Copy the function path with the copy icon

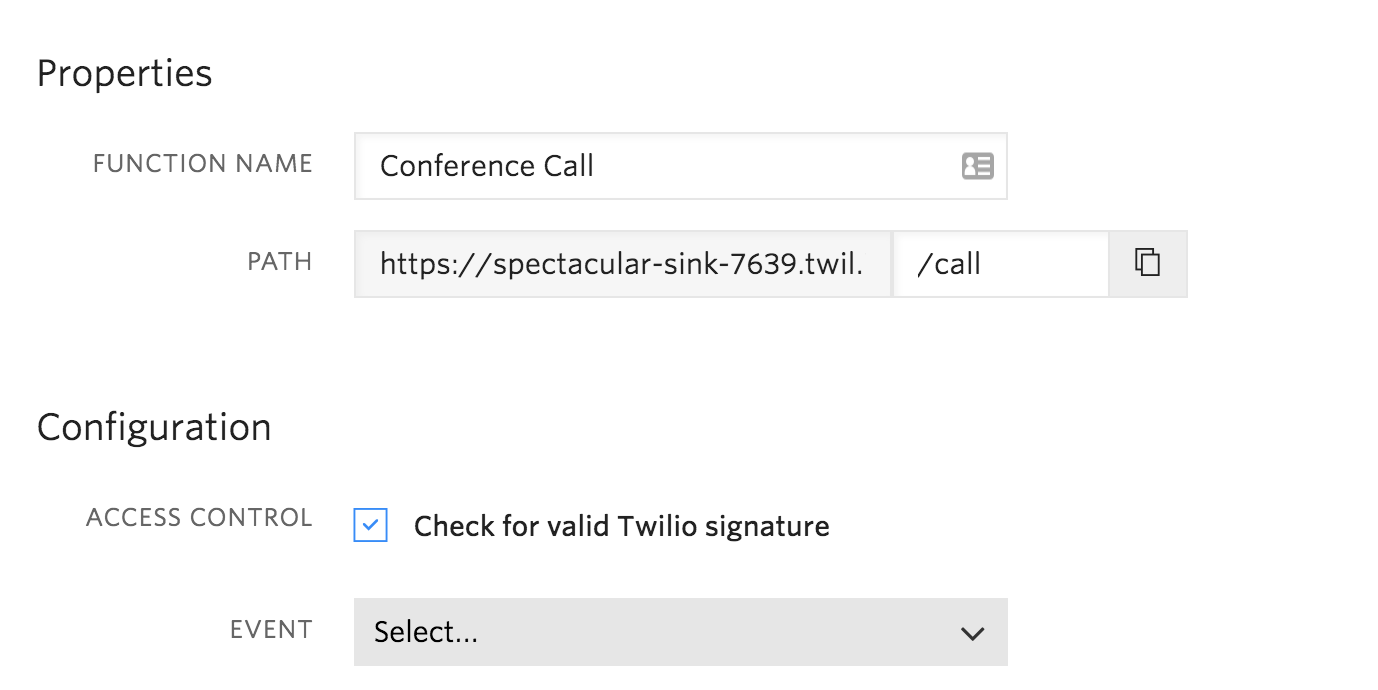(x=1147, y=263)
